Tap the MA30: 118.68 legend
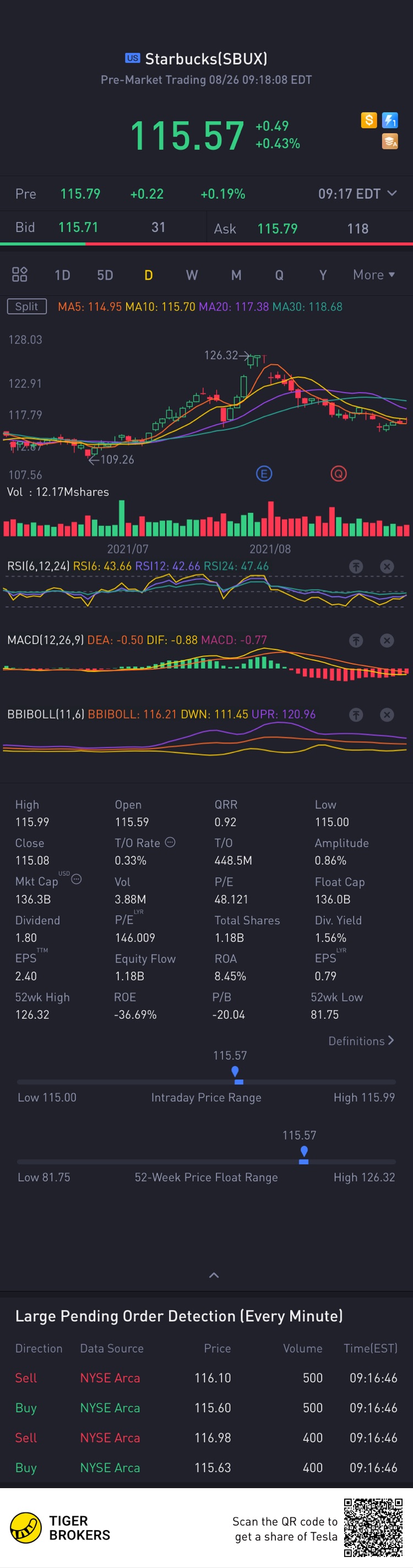413x1568 pixels. [307, 307]
